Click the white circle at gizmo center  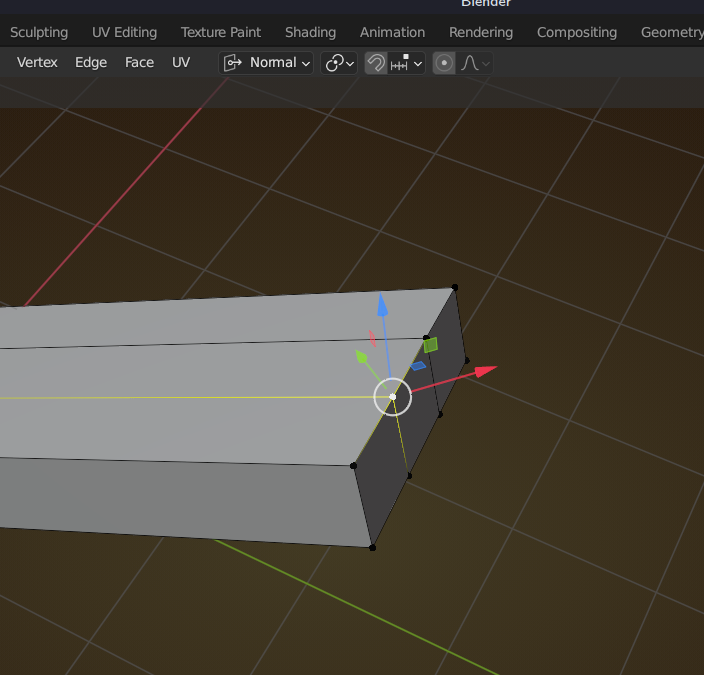pos(392,397)
